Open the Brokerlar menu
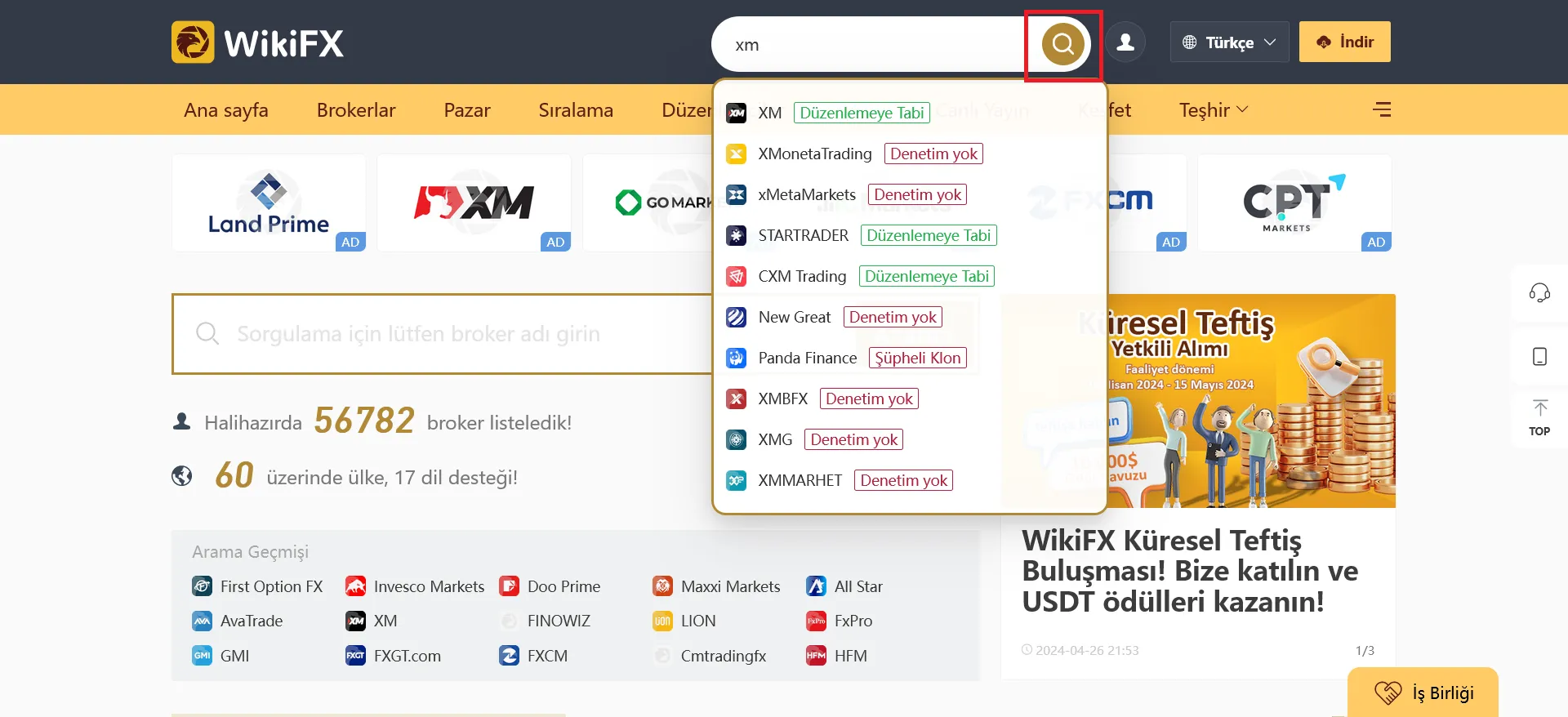Screen dimensions: 1568x717 coord(356,110)
